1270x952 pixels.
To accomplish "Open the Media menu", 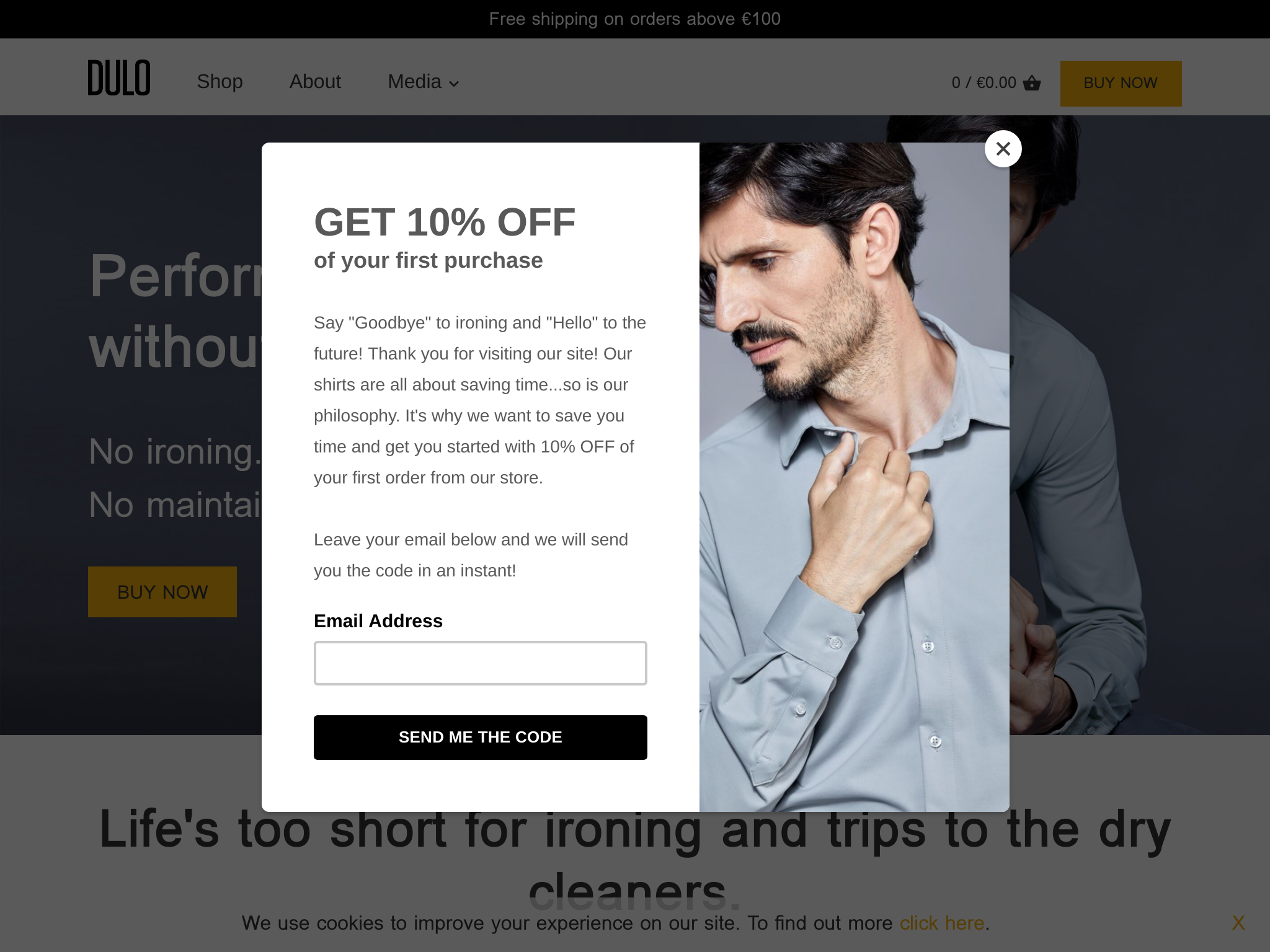I will pyautogui.click(x=424, y=81).
